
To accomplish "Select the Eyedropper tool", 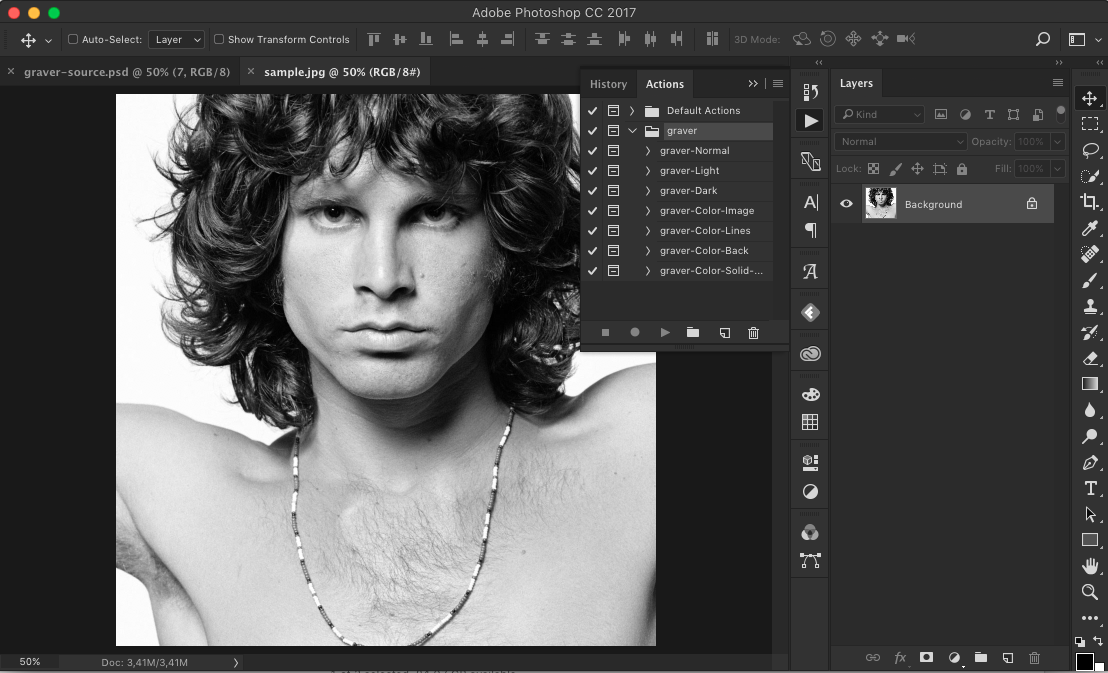I will pyautogui.click(x=1090, y=228).
